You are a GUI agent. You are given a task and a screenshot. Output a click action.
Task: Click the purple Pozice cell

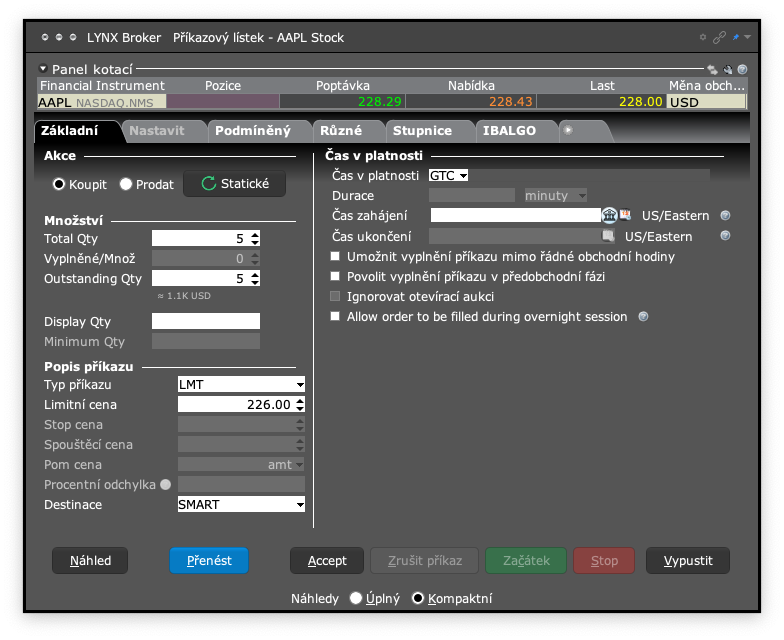pos(222,102)
